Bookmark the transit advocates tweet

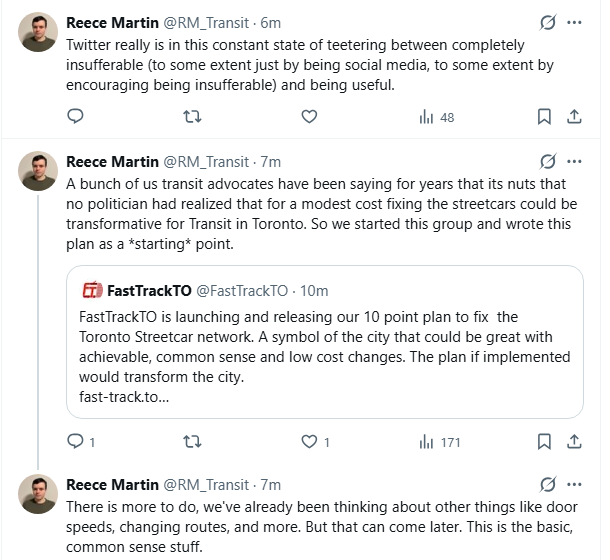544,441
